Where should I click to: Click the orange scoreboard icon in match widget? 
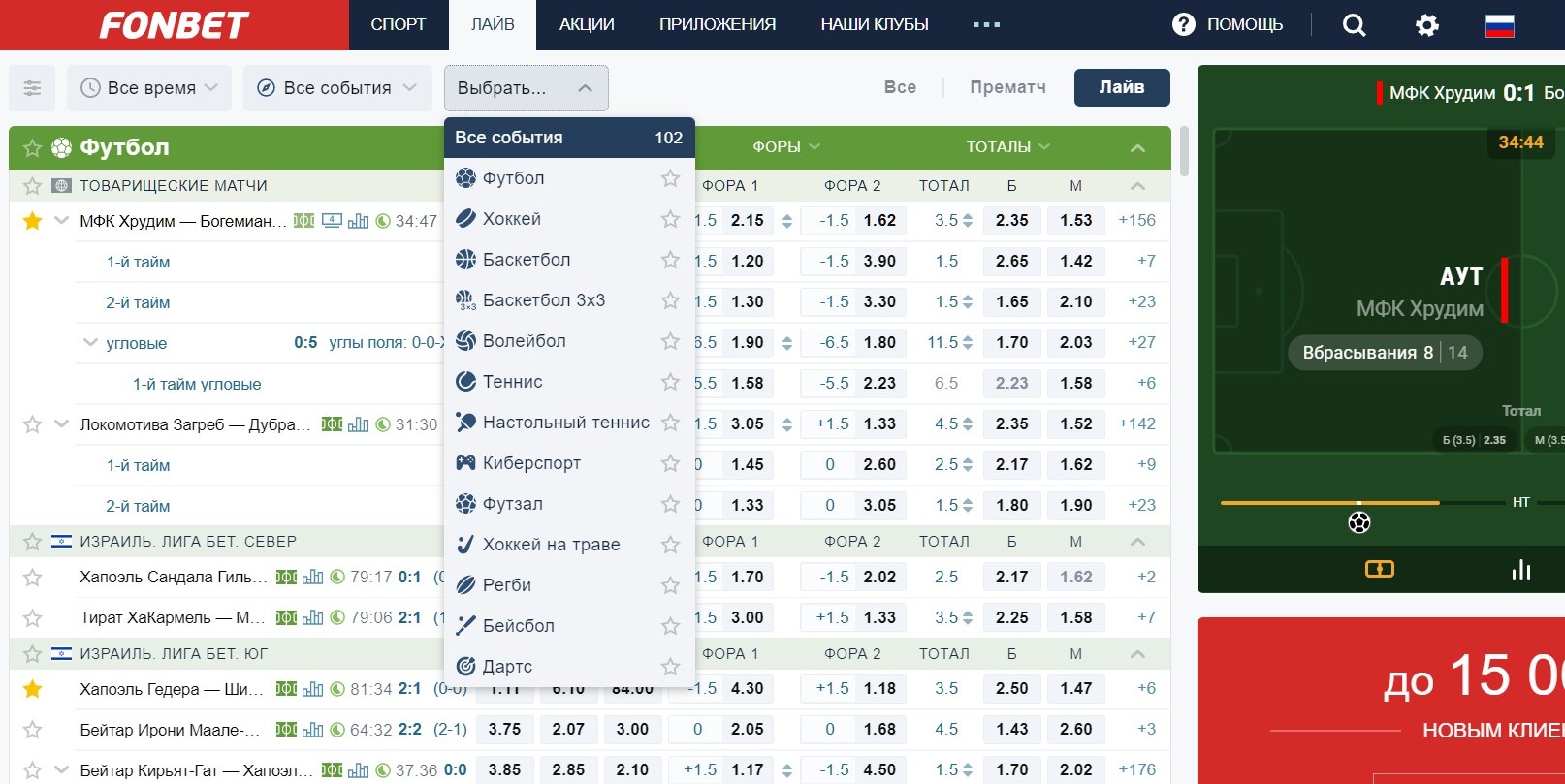1379,569
